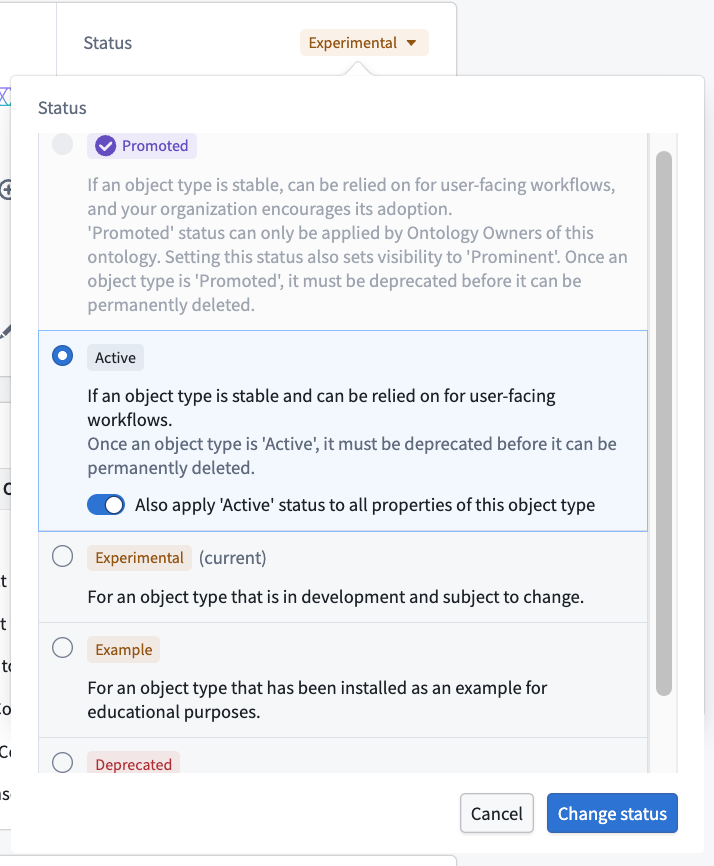Click the Deprecated status tag

tap(133, 764)
